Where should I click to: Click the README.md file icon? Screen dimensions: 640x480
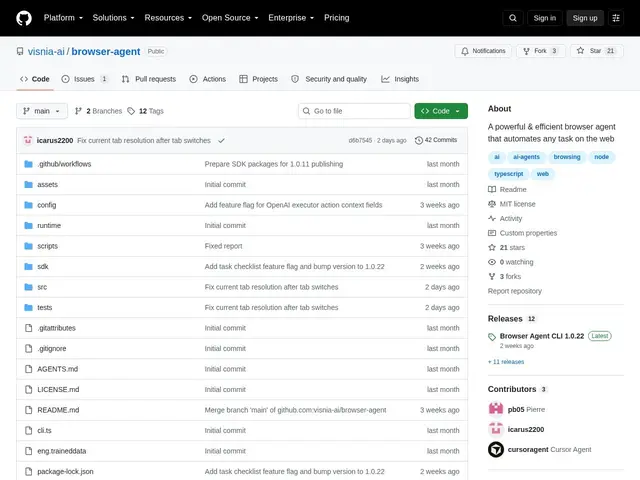(x=28, y=410)
